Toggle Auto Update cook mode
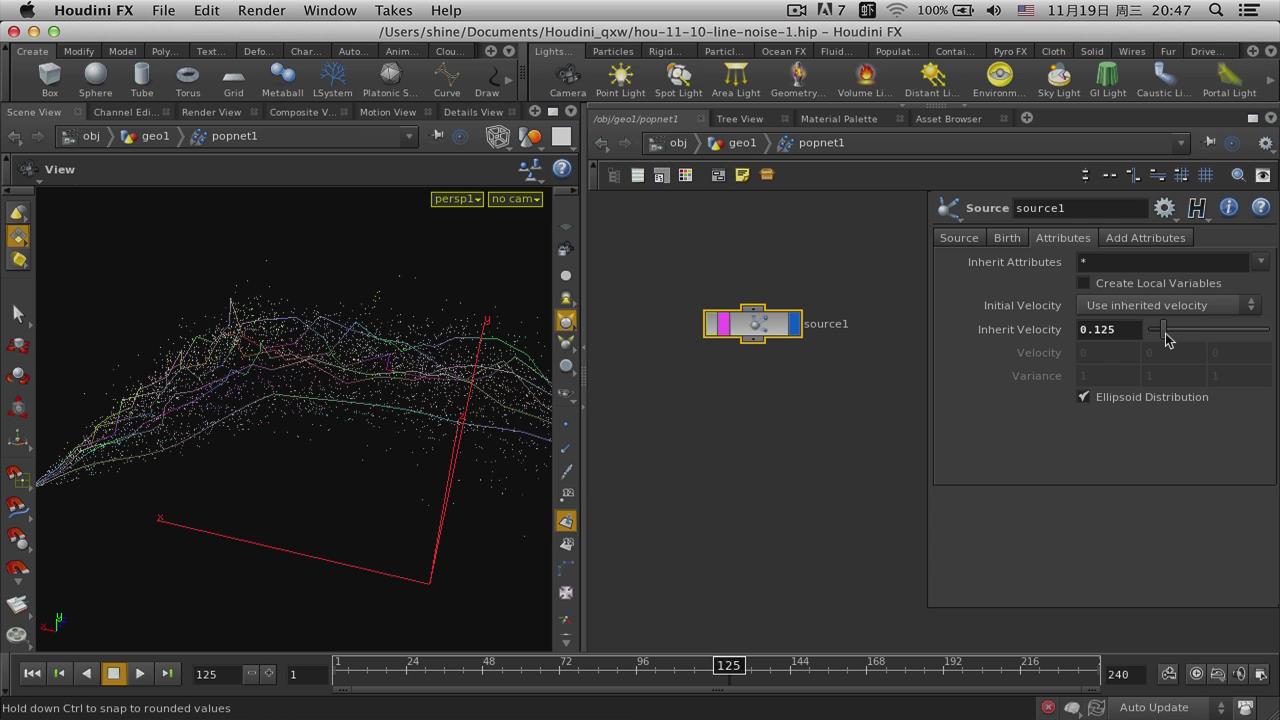This screenshot has height=720, width=1280. (1171, 707)
